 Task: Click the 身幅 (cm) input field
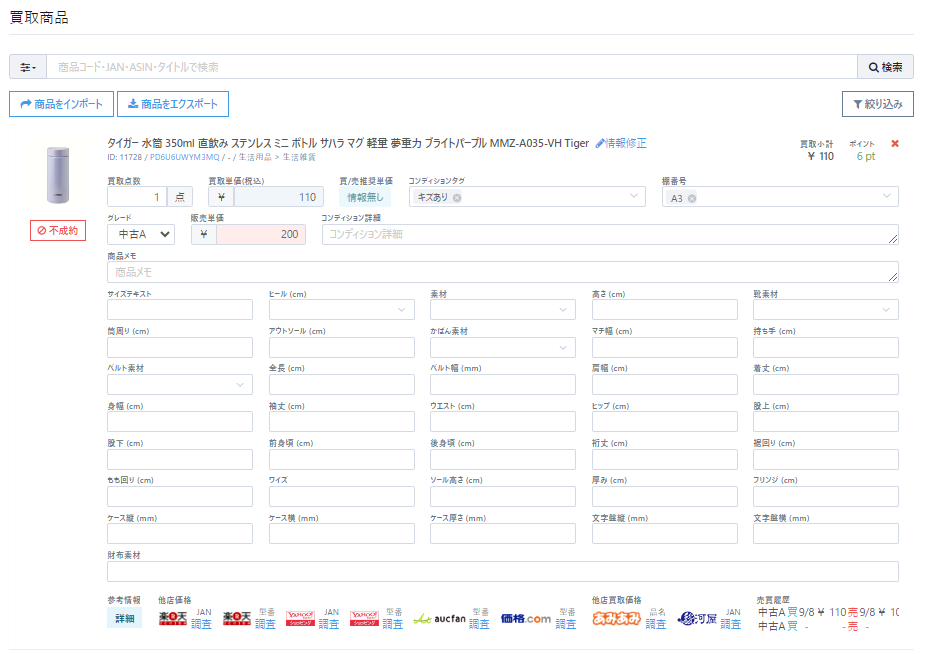click(x=180, y=422)
